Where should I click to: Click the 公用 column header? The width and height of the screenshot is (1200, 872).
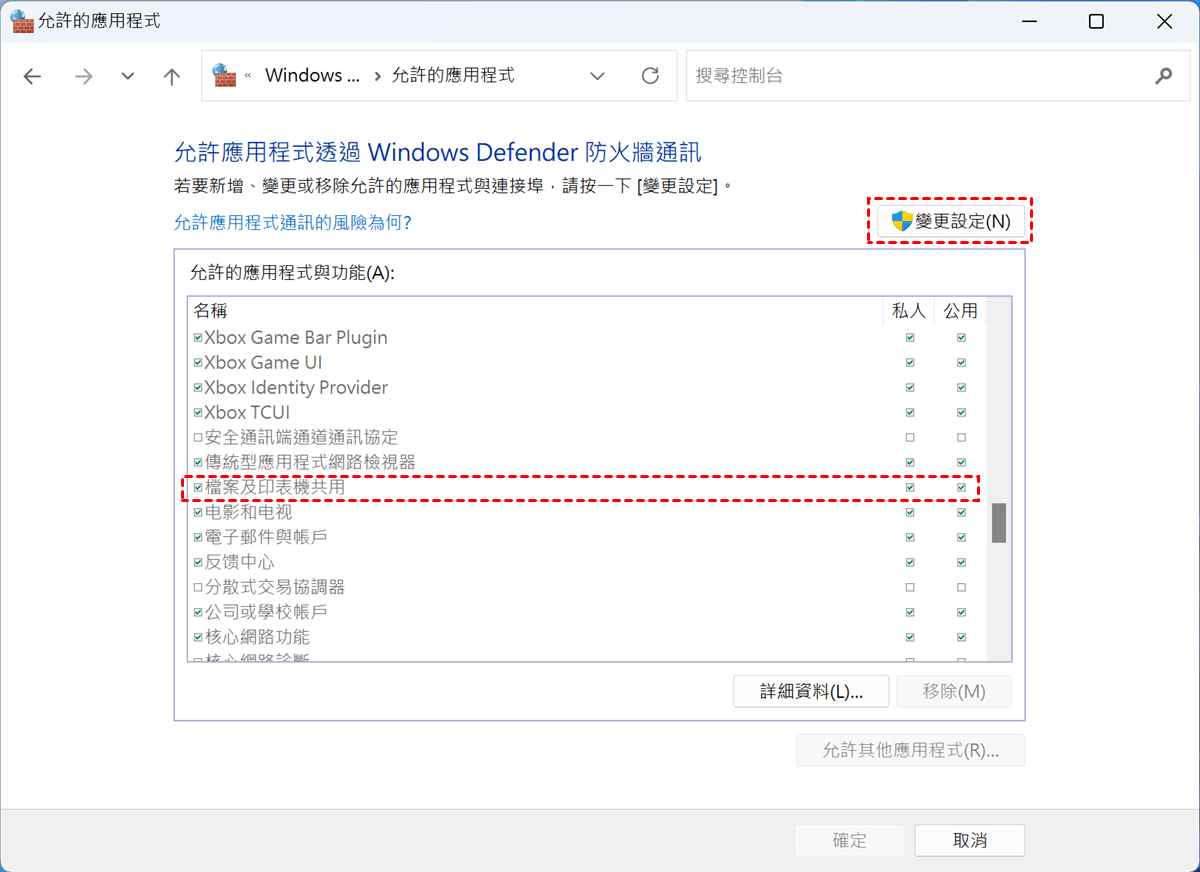coord(960,311)
